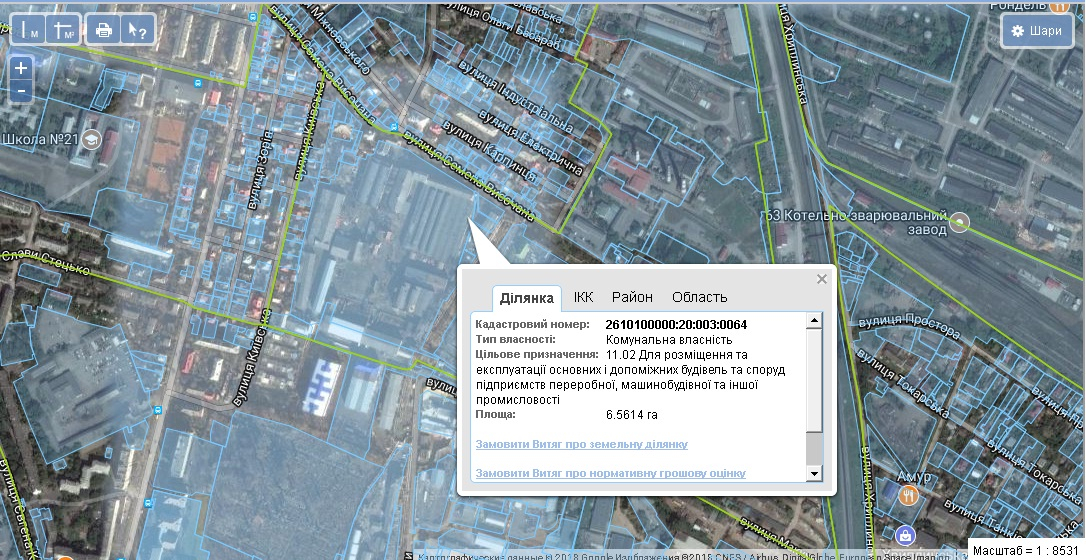The height and width of the screenshot is (560, 1086).
Task: Click the print map icon
Action: point(104,30)
